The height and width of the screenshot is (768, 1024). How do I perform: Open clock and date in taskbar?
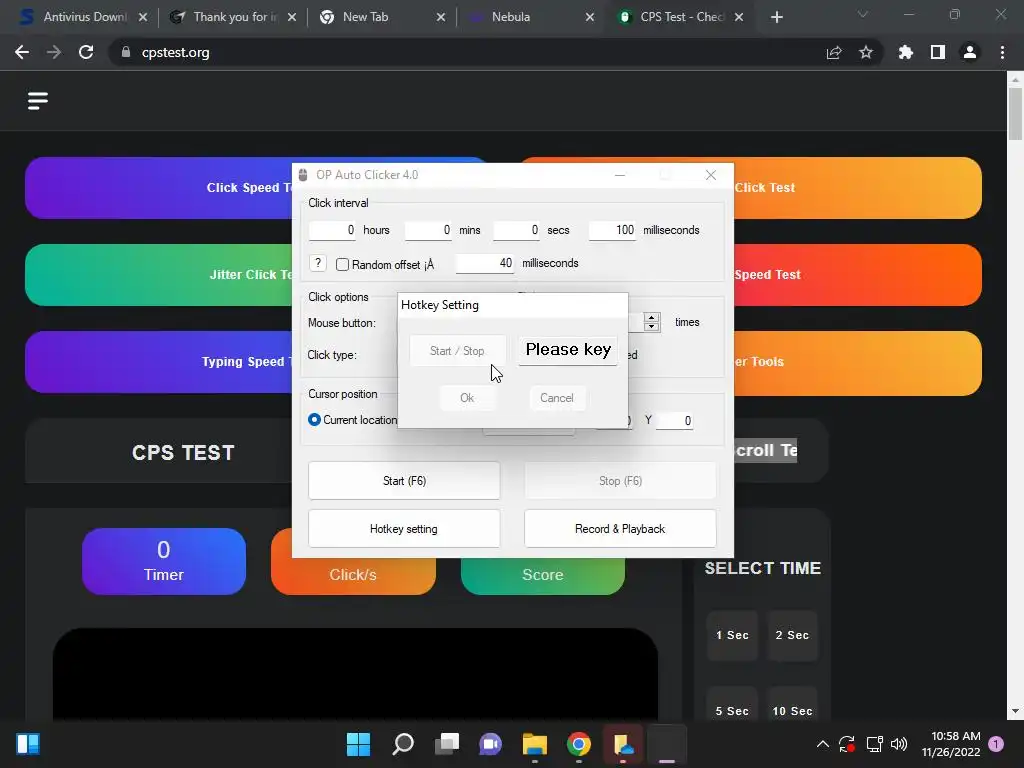click(x=951, y=744)
